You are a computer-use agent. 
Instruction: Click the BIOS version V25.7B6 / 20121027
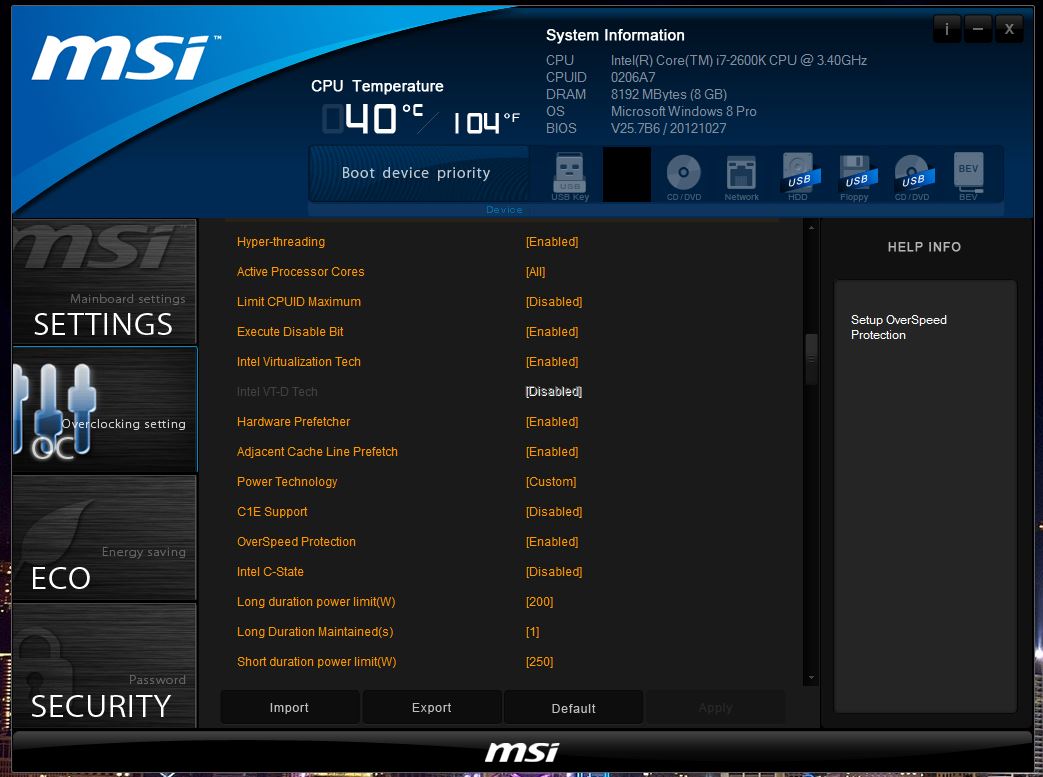(669, 128)
